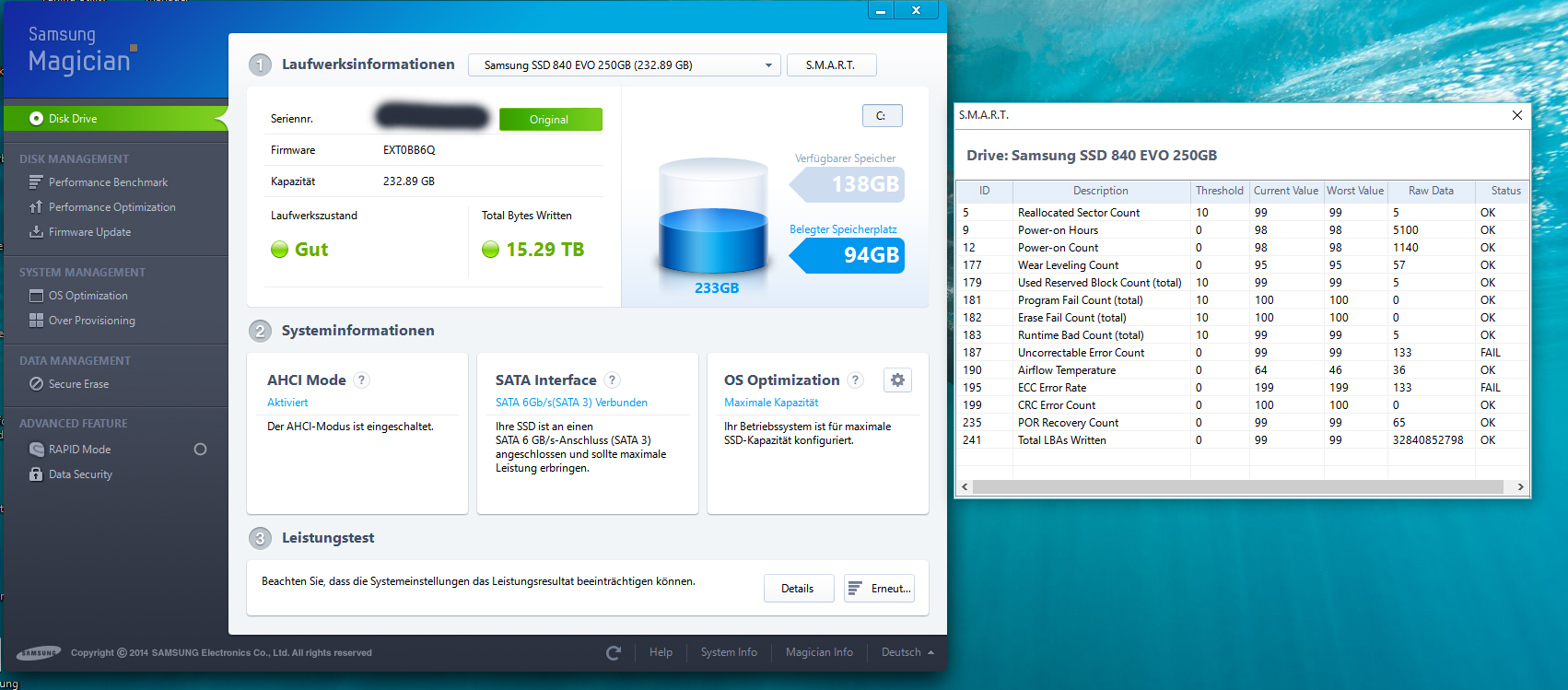The image size is (1568, 690).
Task: Click SATA Interface help question mark
Action: 613,380
